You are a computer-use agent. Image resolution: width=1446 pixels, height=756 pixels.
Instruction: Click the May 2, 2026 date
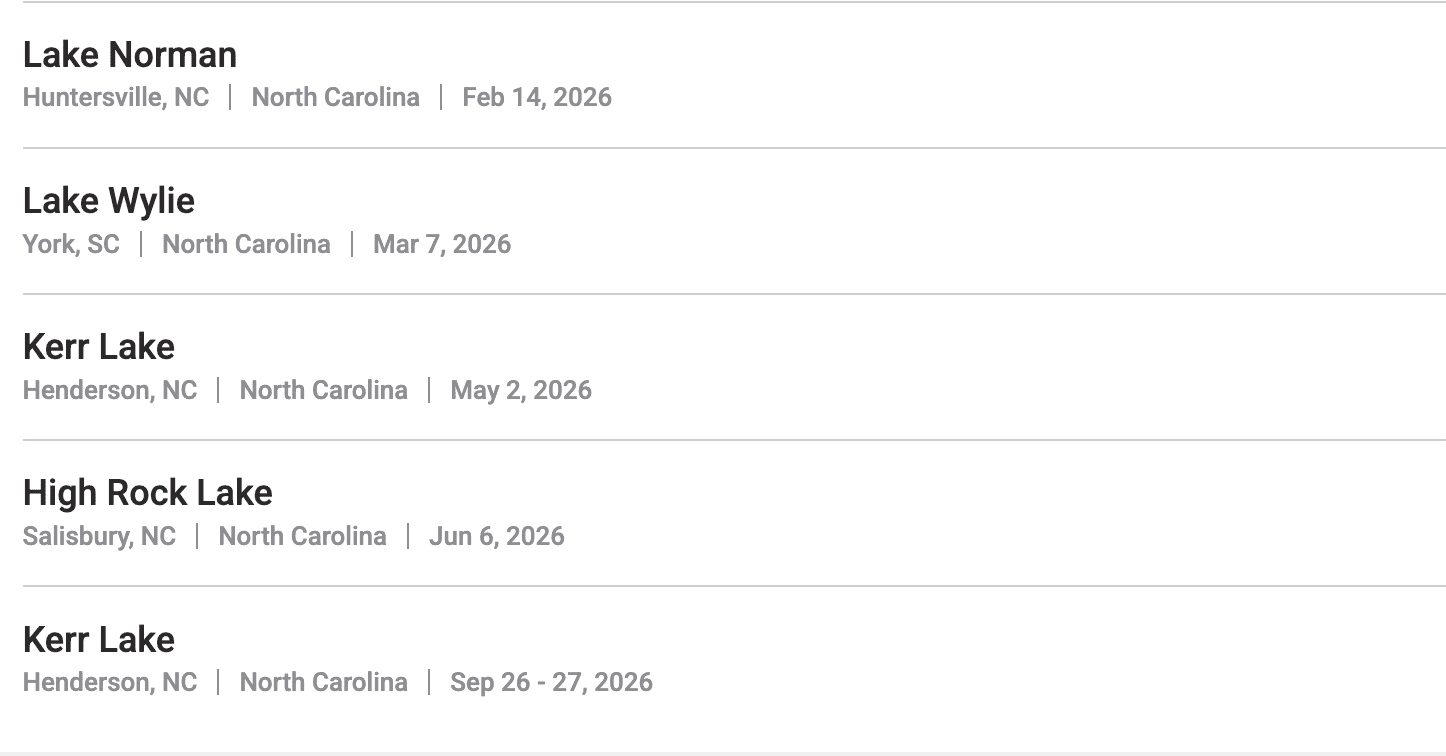(521, 390)
